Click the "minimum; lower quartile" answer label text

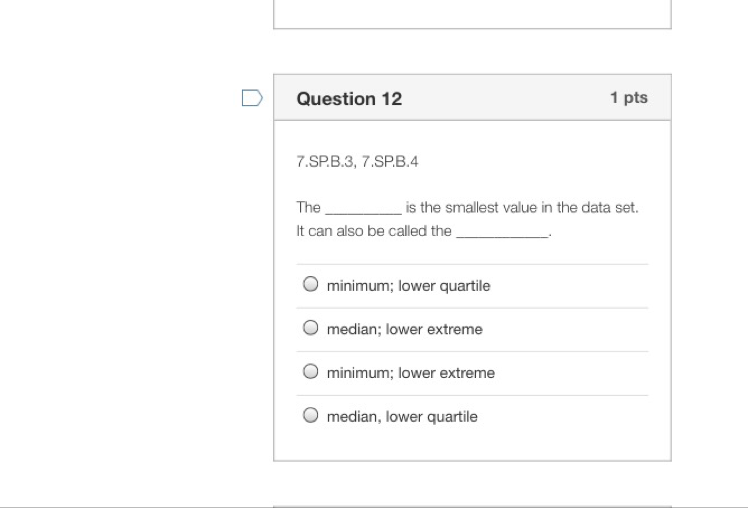408,286
